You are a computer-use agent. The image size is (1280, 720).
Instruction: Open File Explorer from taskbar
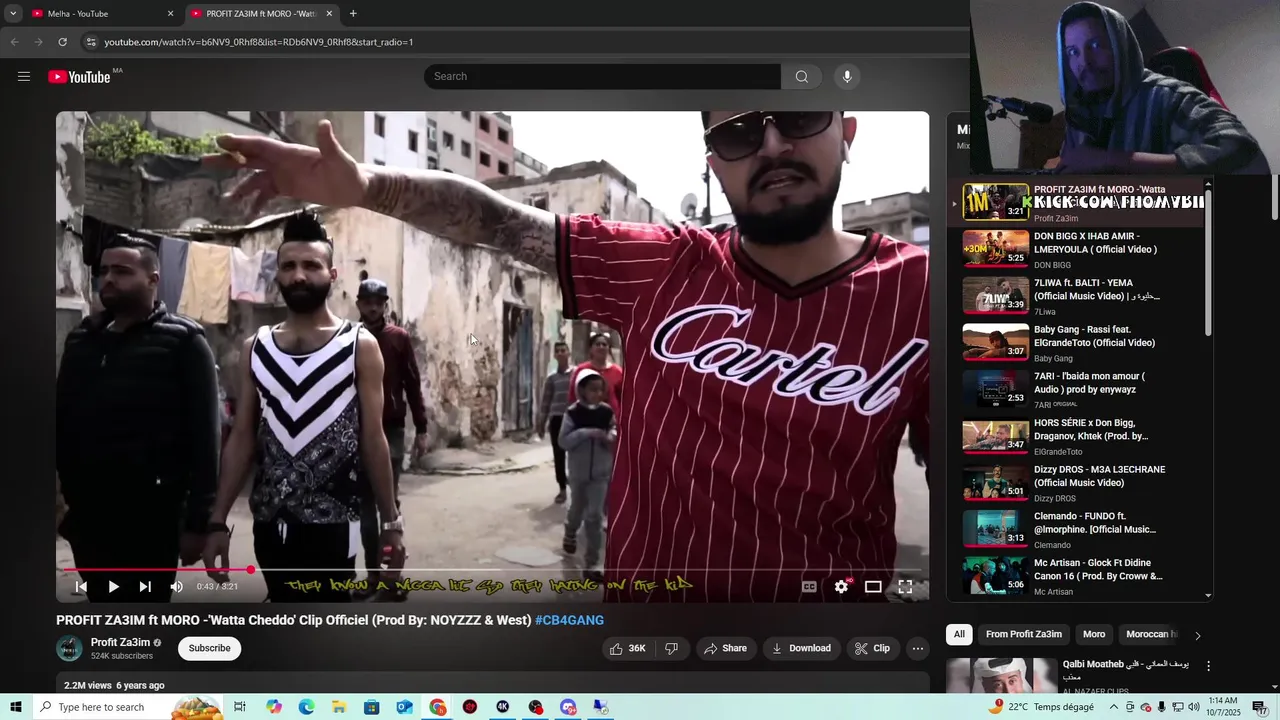339,707
